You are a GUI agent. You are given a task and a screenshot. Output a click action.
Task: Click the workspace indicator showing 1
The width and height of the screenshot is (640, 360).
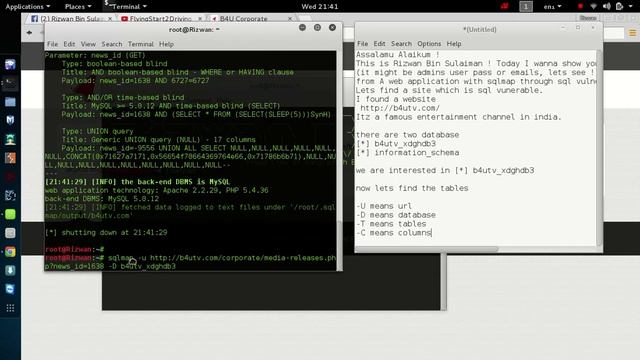click(x=526, y=7)
